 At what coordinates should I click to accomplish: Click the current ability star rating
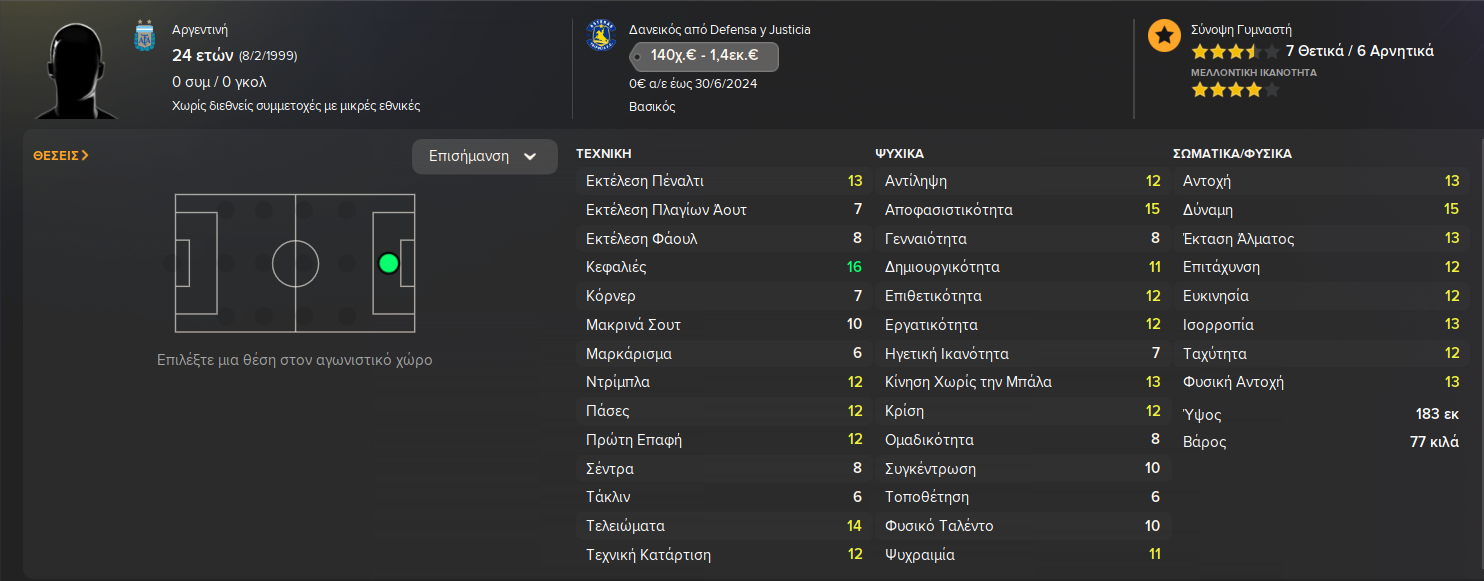point(1235,51)
